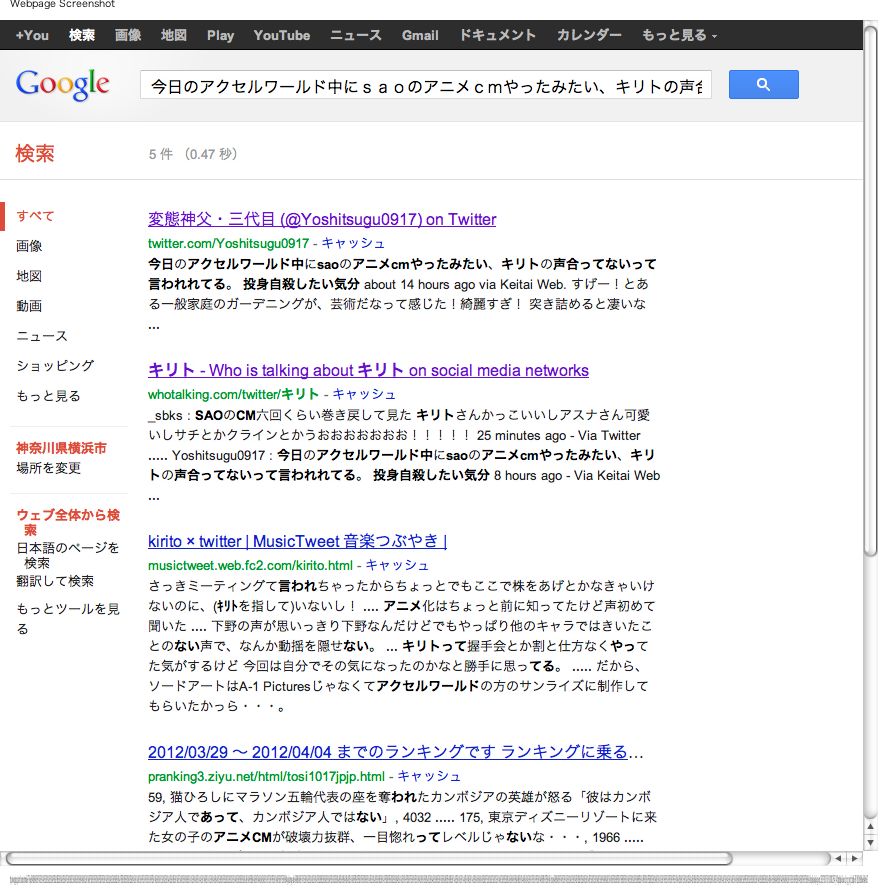
Task: Select 動画 filter in left sidebar
Action: point(29,306)
